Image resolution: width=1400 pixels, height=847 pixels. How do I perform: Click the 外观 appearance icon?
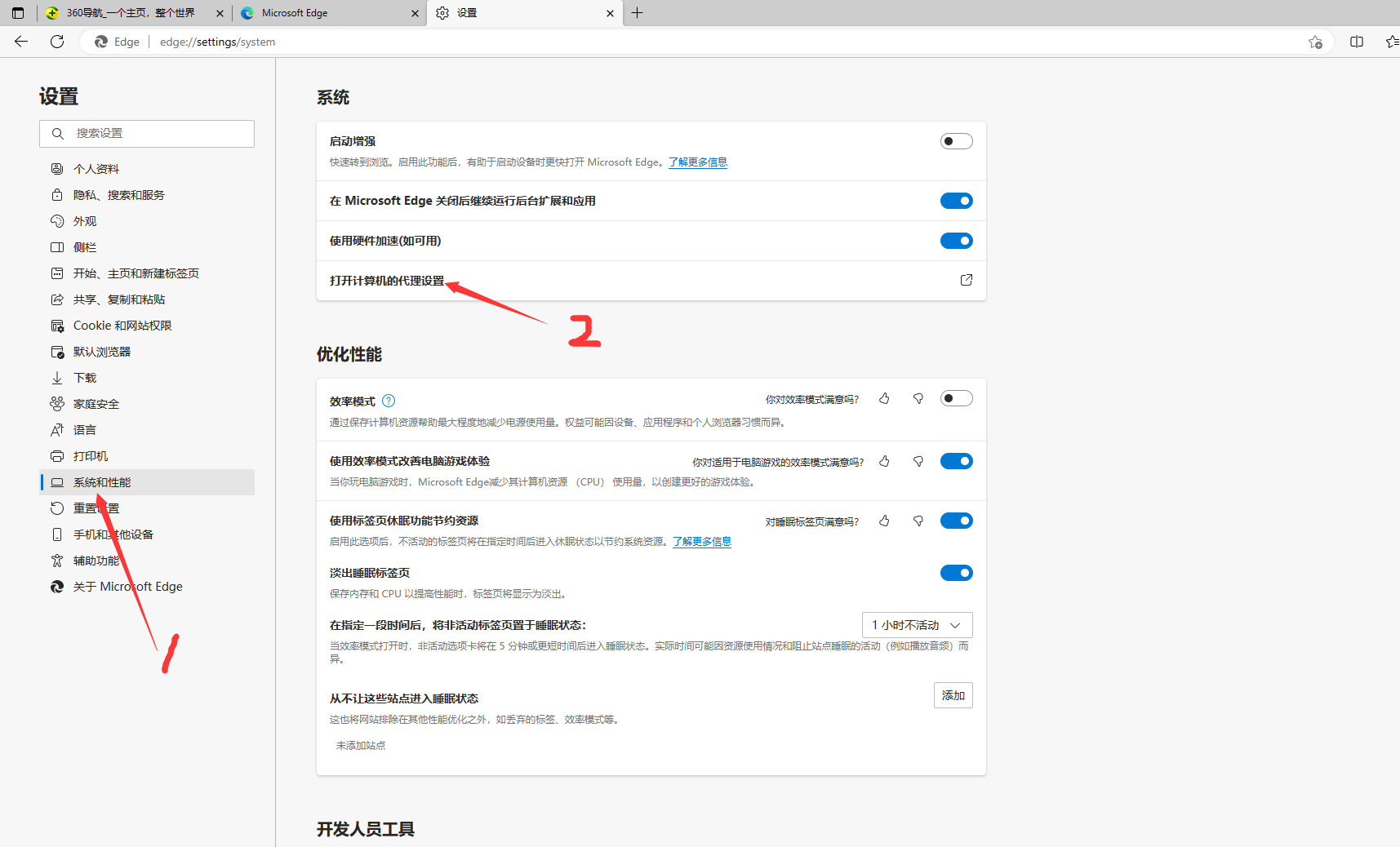57,221
